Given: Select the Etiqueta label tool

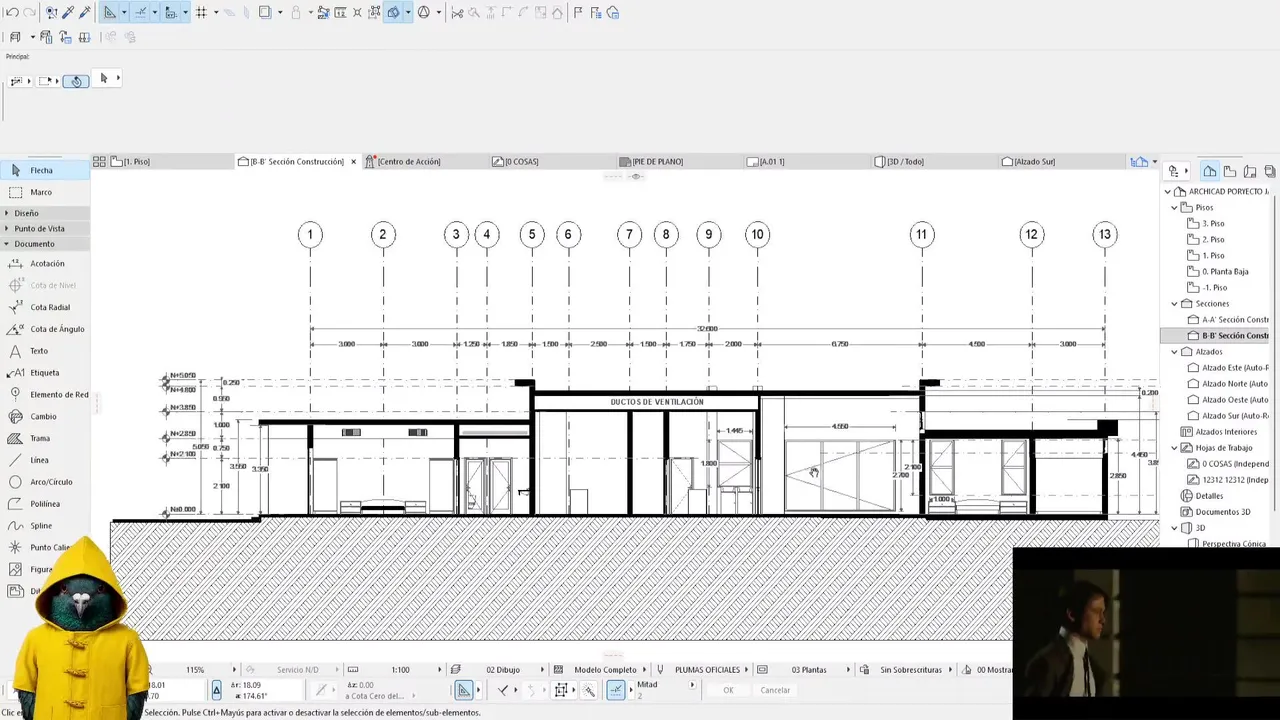Looking at the screenshot, I should pyautogui.click(x=45, y=373).
